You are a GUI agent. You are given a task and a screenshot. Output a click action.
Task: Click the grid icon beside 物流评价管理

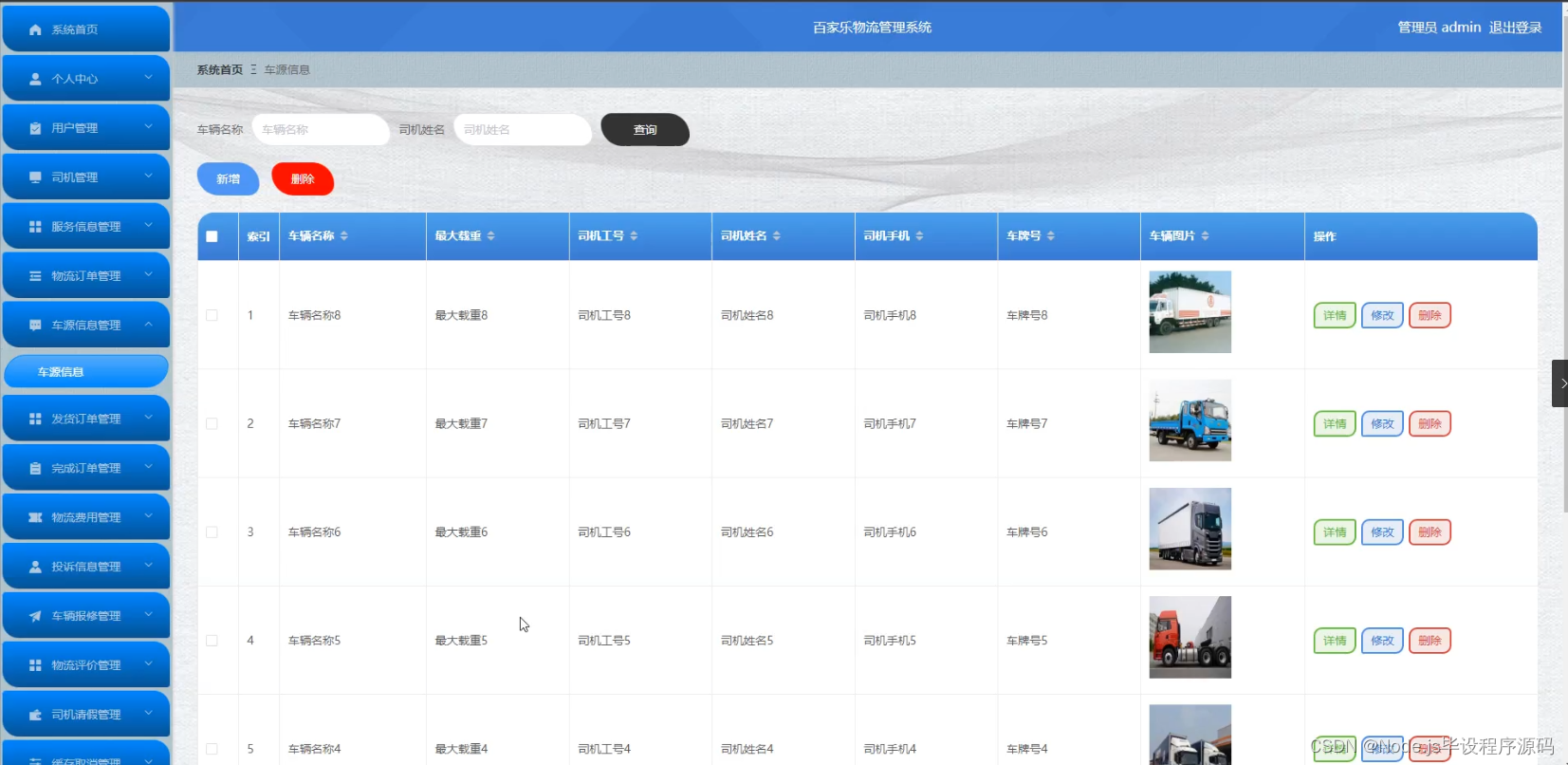35,665
